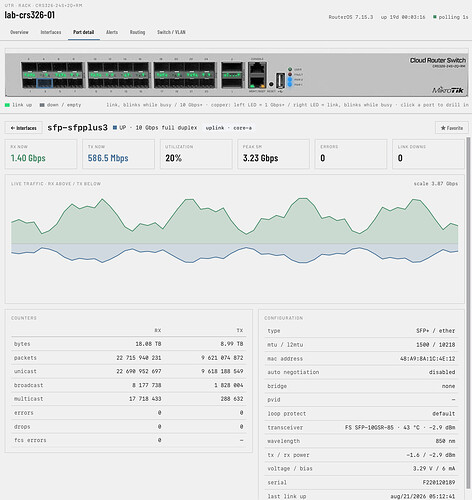This screenshot has height=500, width=472.
Task: Click the green link up legend square
Action: tap(7, 105)
